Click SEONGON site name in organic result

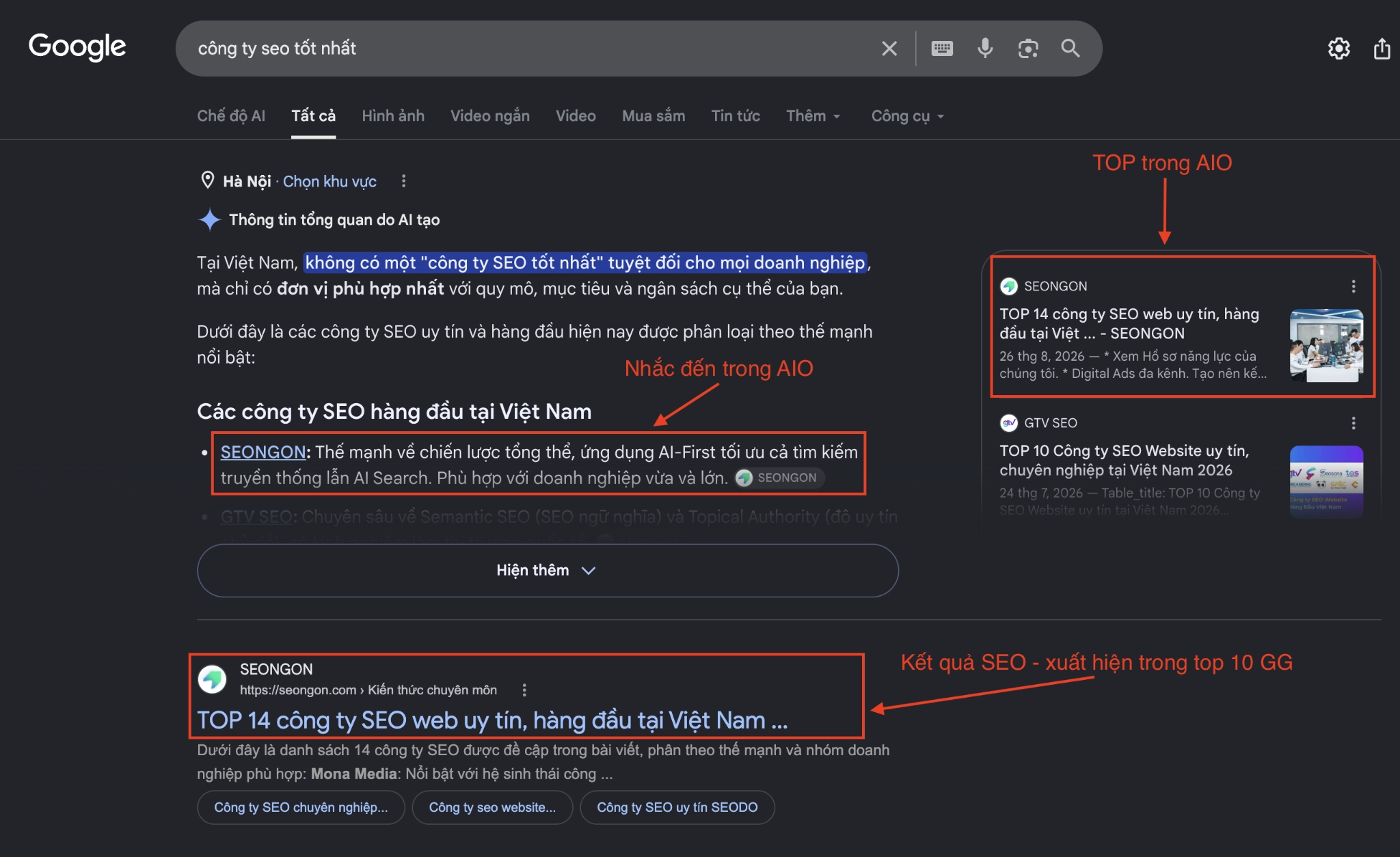[x=276, y=669]
